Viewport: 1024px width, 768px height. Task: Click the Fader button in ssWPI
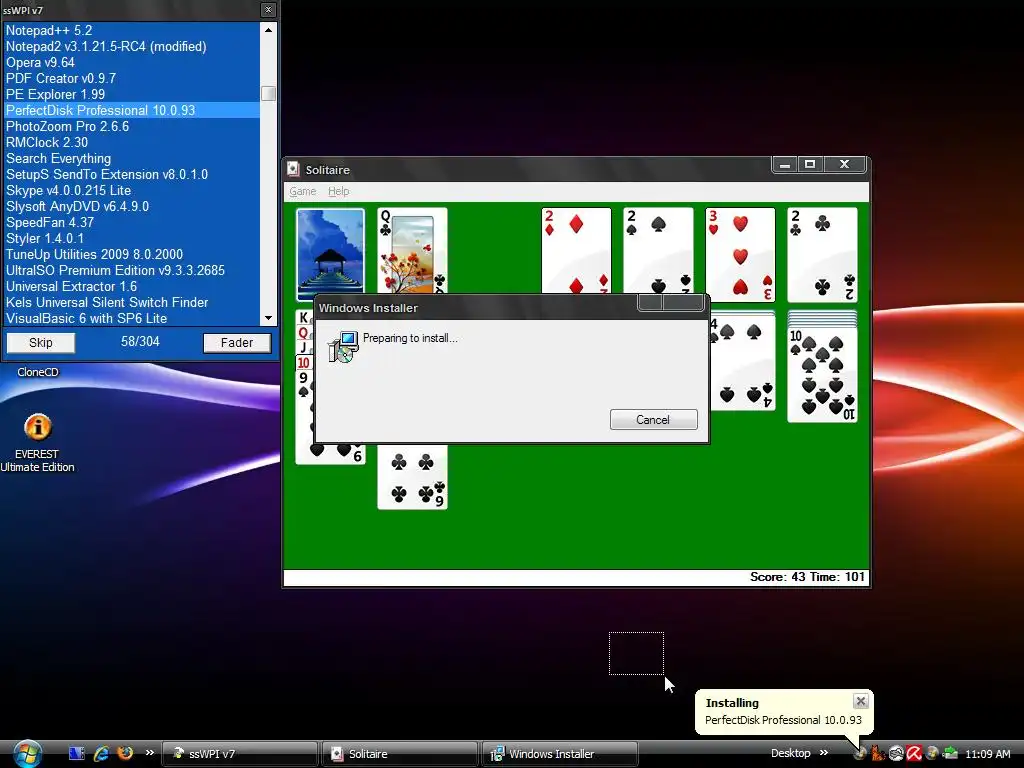(237, 343)
